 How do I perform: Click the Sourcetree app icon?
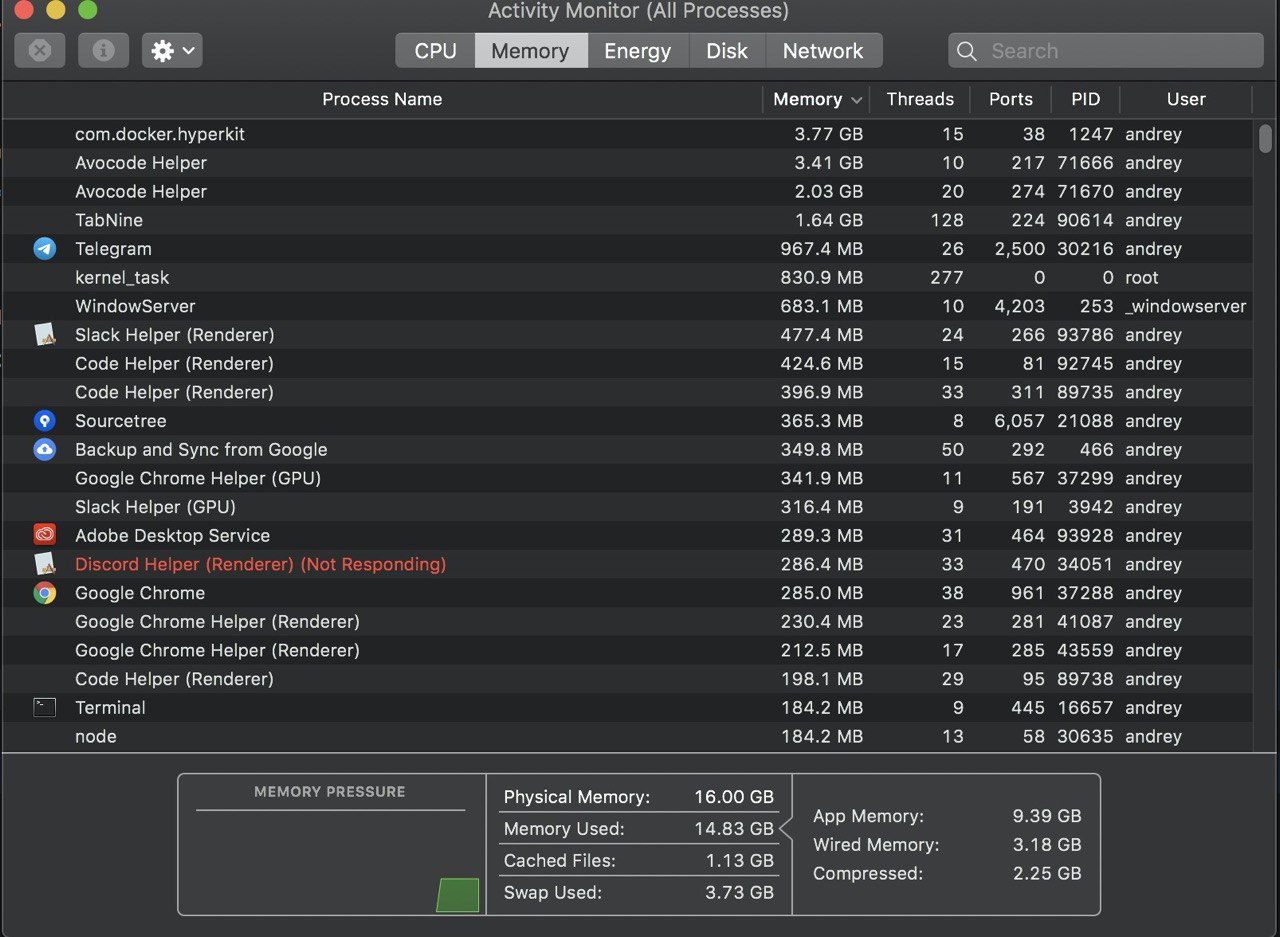[44, 421]
